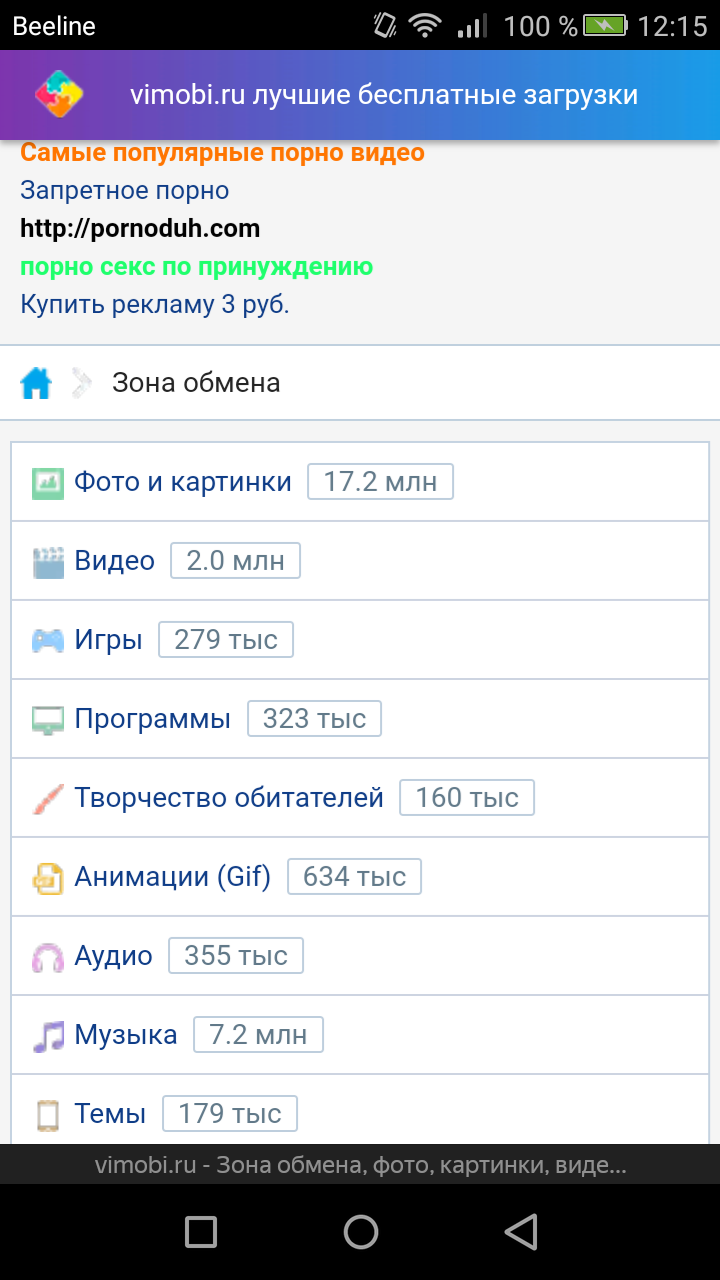Open Творчество обитателей category

click(x=229, y=798)
